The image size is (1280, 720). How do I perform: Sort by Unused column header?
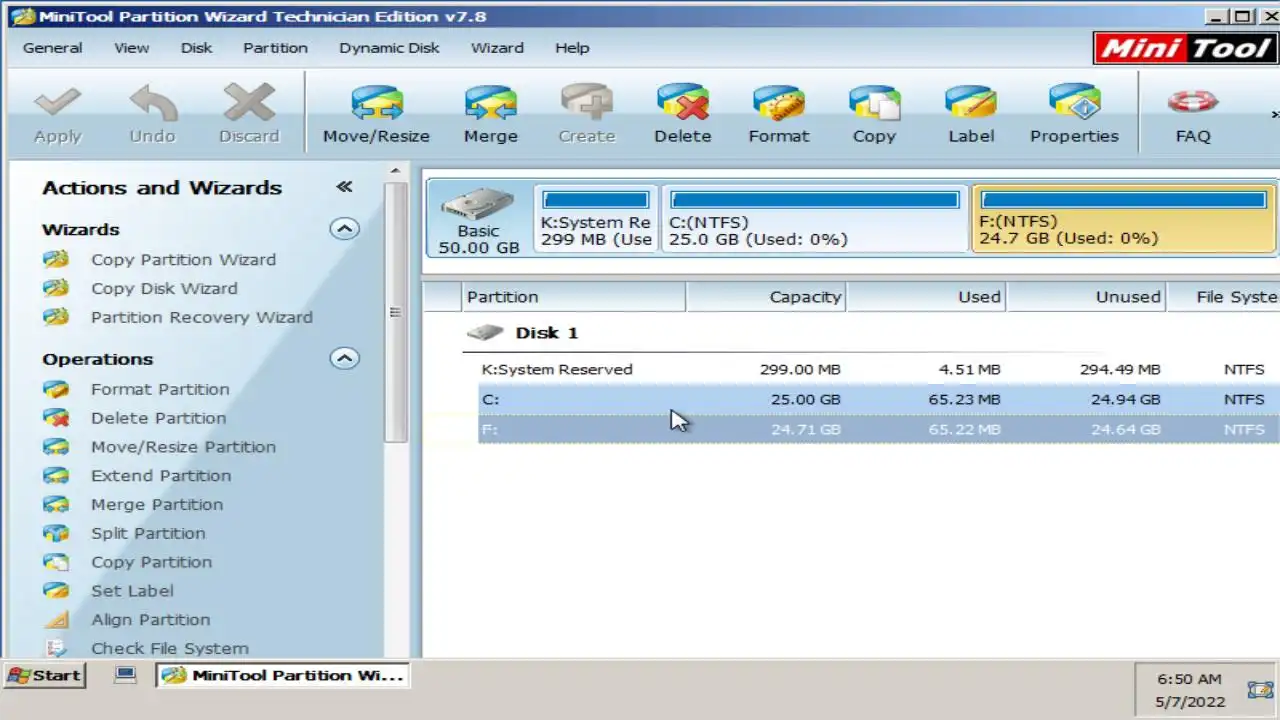(x=1086, y=297)
